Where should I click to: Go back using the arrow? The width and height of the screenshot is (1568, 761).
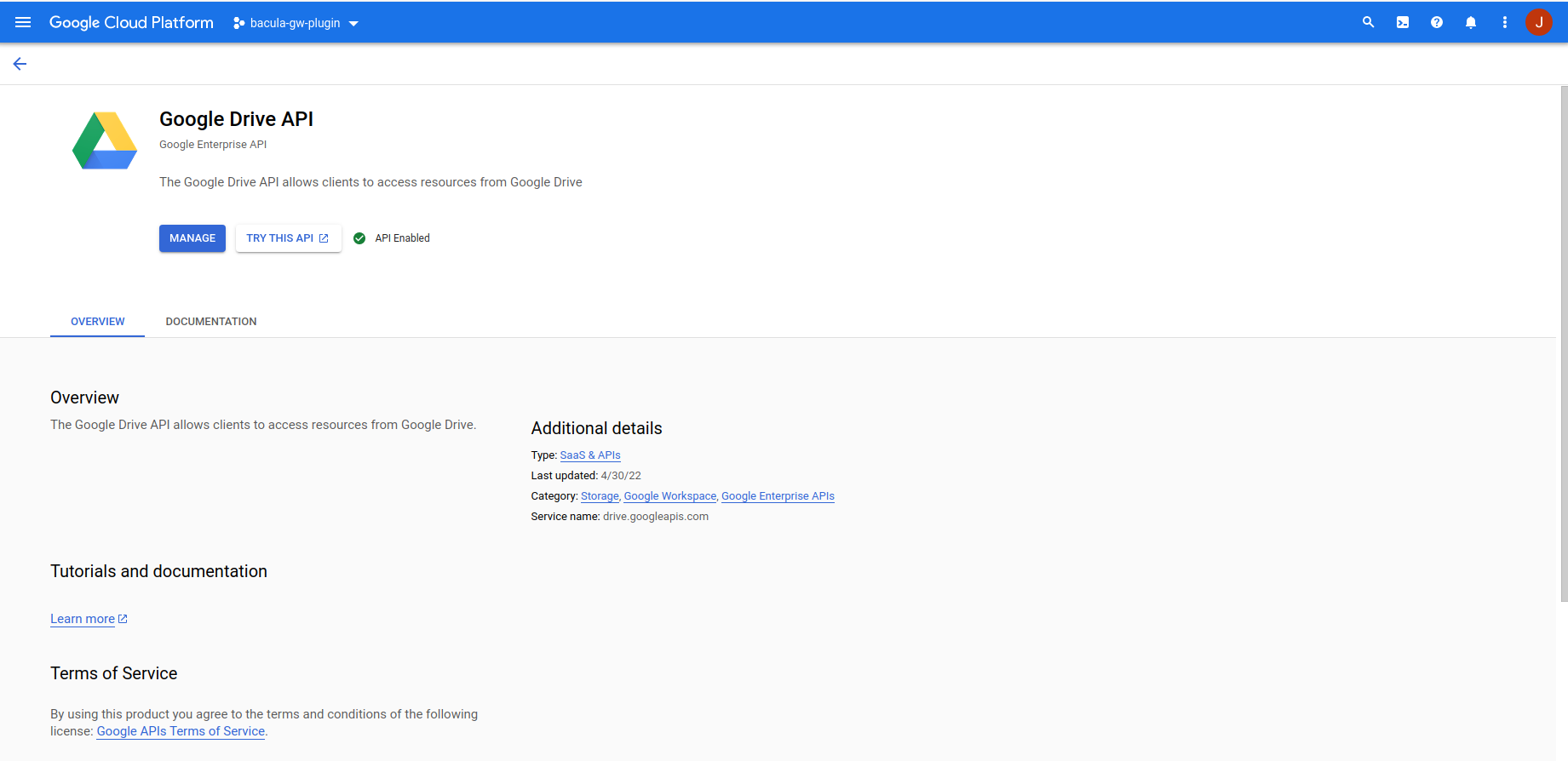[x=20, y=64]
